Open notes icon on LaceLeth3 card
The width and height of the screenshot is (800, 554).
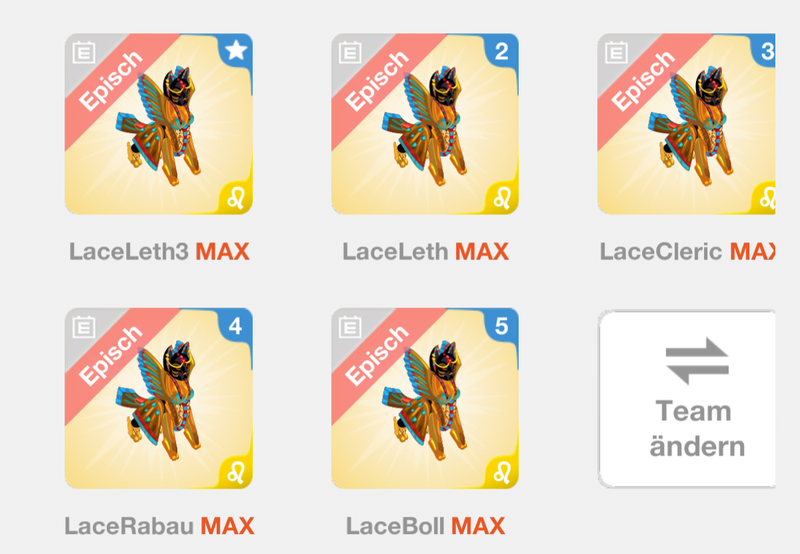point(84,53)
